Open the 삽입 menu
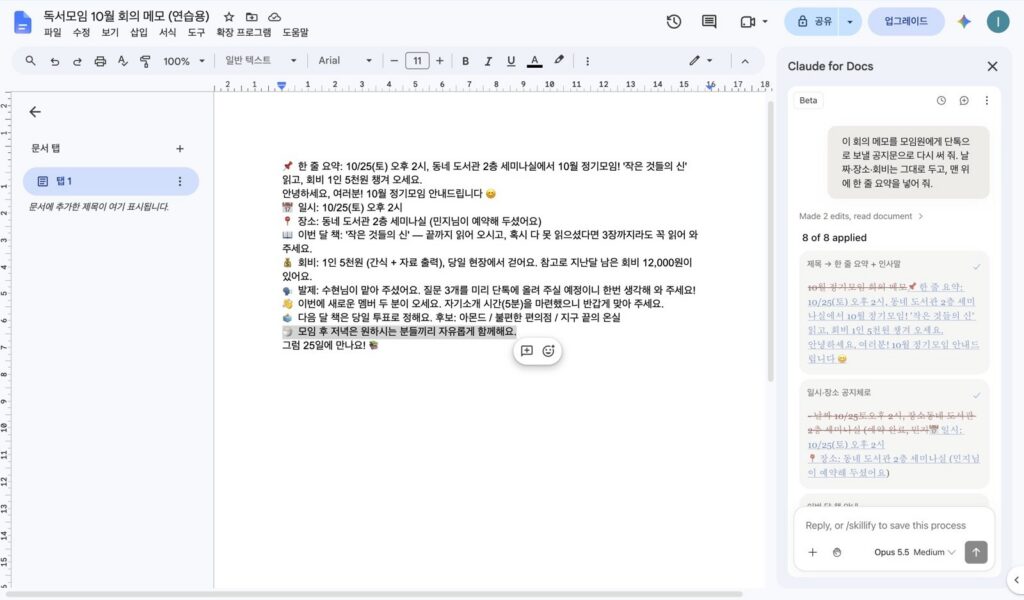This screenshot has height=600, width=1024. pyautogui.click(x=138, y=33)
